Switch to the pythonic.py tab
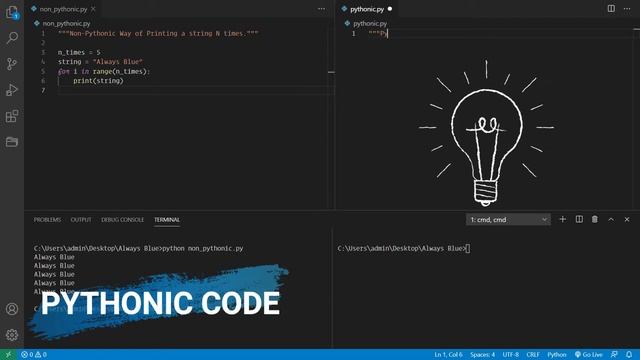This screenshot has height=360, width=640. click(367, 9)
